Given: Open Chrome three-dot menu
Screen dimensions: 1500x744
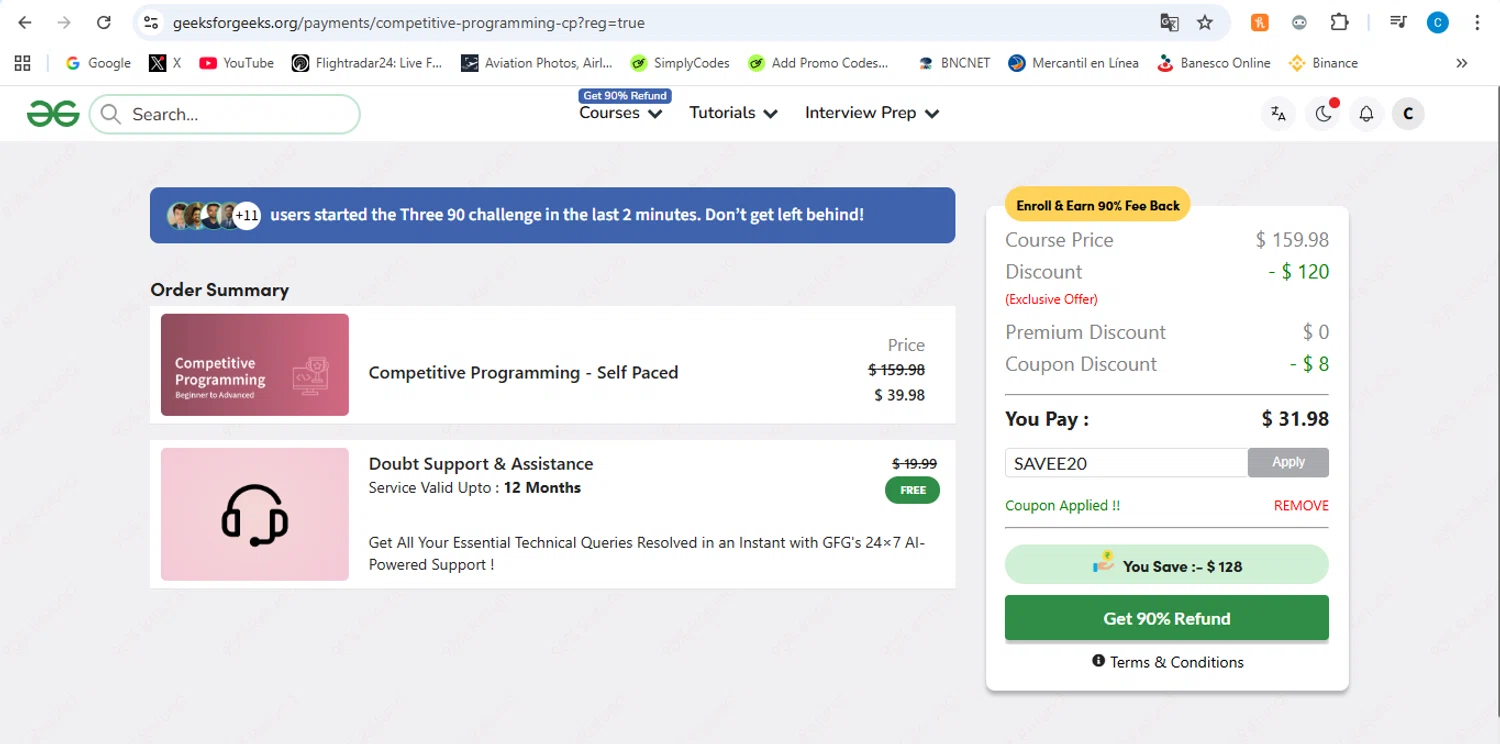Looking at the screenshot, I should pyautogui.click(x=1477, y=22).
